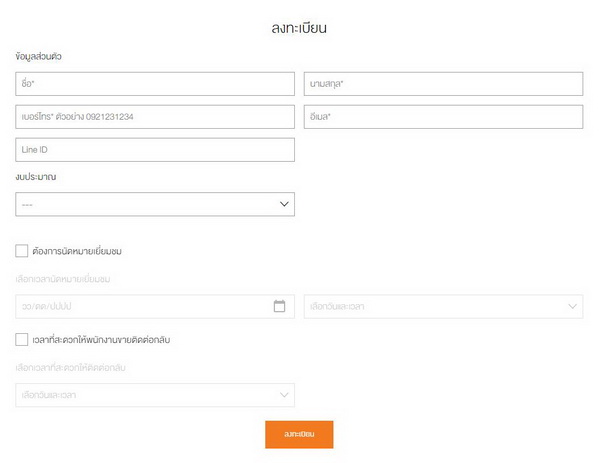The image size is (600, 463).
Task: Focus the Line ID text field
Action: [155, 150]
